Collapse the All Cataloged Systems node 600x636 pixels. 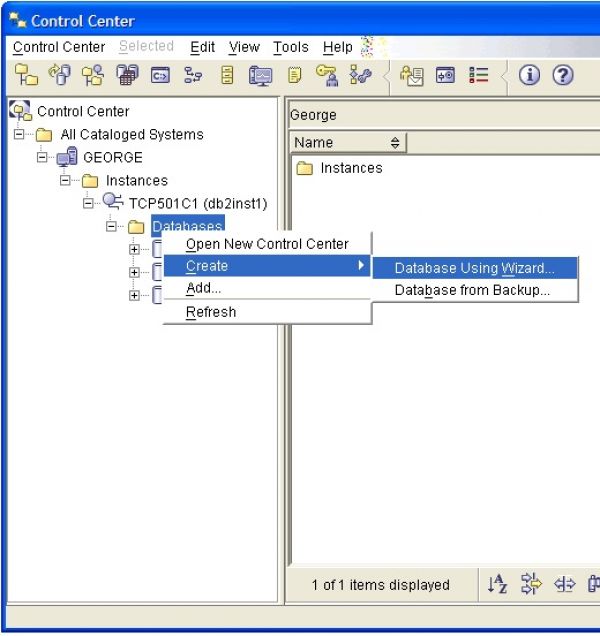point(19,134)
